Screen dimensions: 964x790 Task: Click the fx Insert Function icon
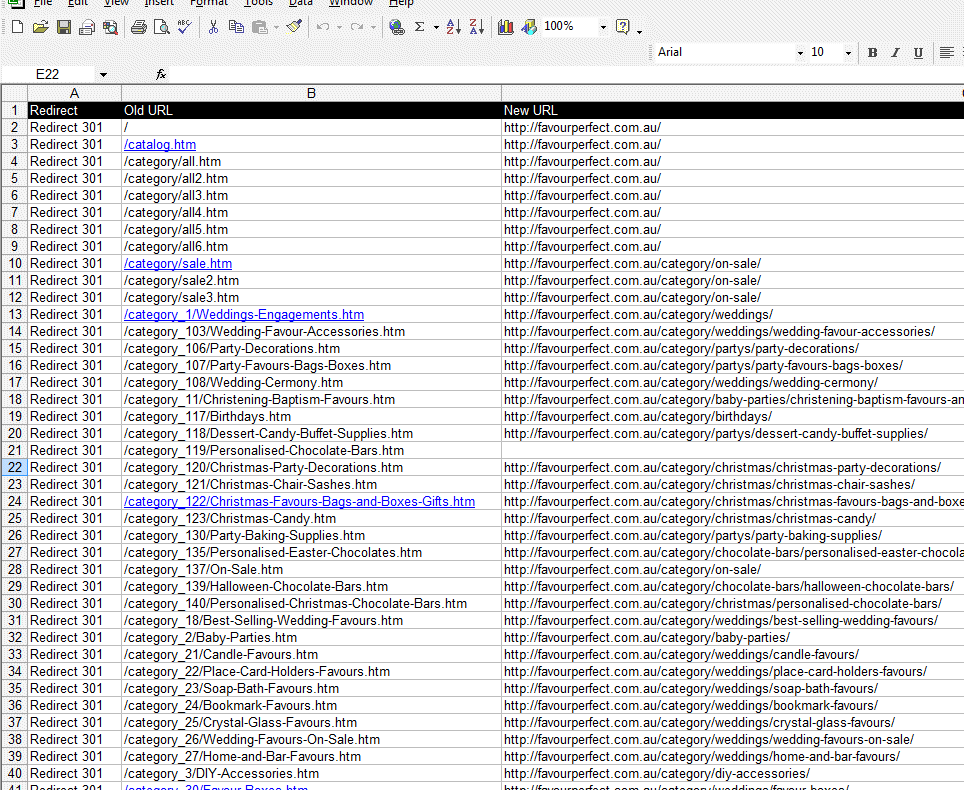tap(160, 74)
